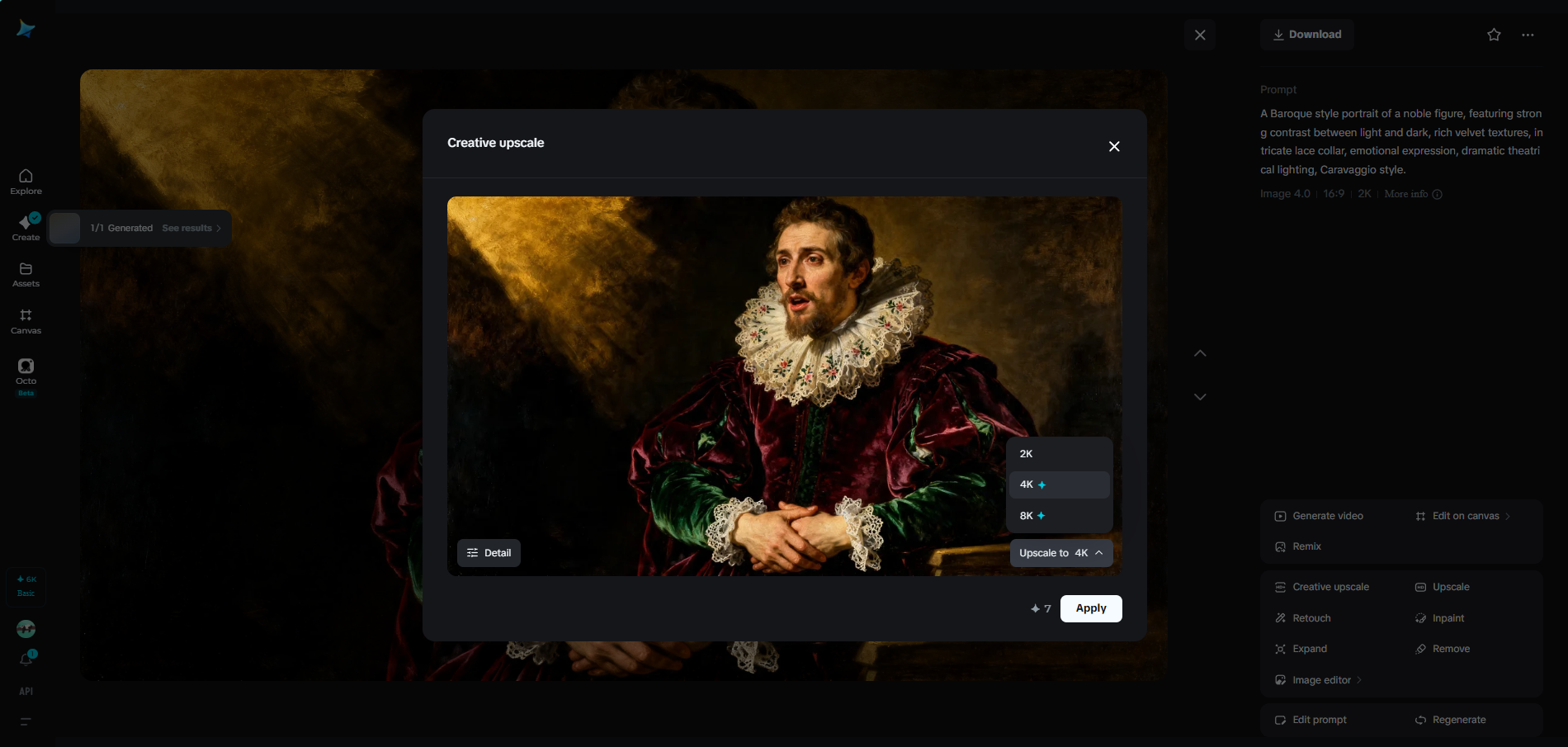1568x747 pixels.
Task: Select Creative upscale in the side panel
Action: pyautogui.click(x=1321, y=587)
